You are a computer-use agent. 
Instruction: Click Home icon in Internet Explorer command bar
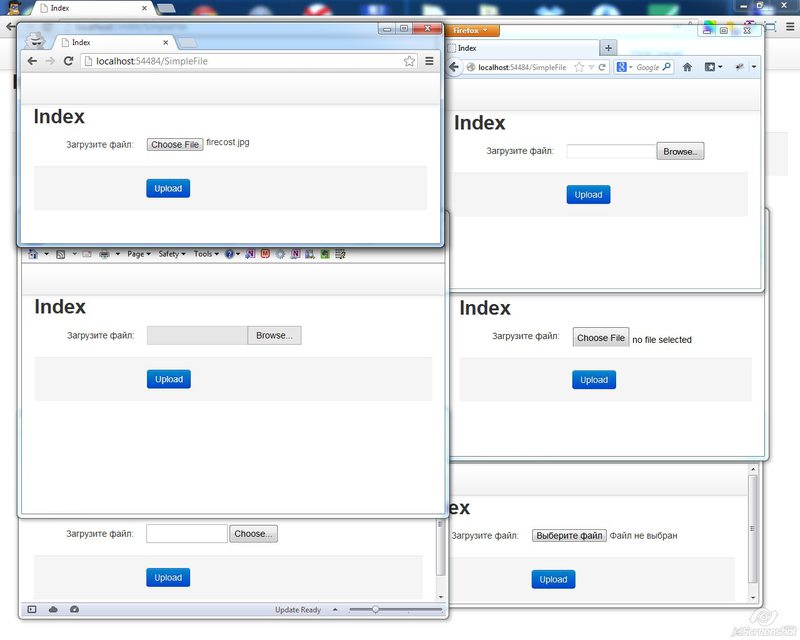(33, 254)
